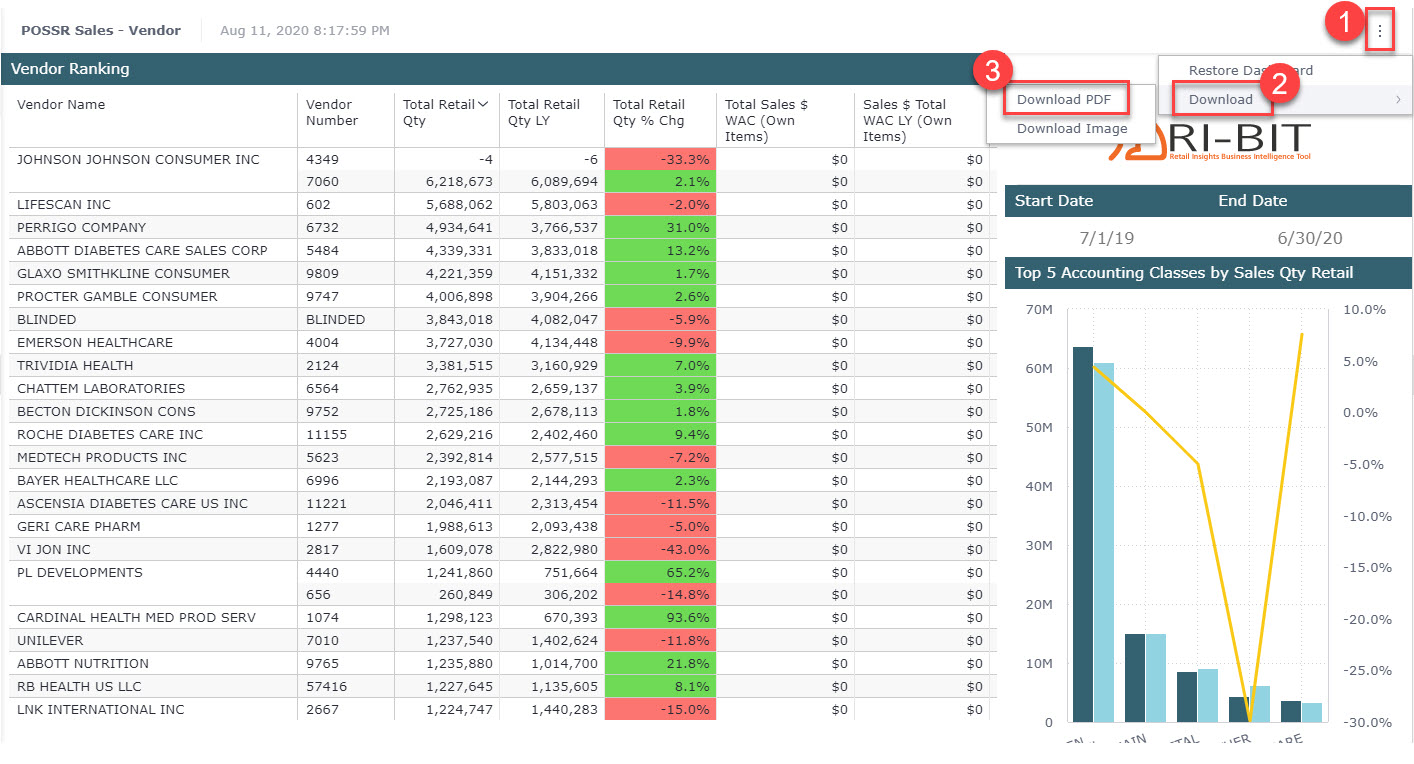Viewport: 1414px width, 764px height.
Task: Click the Vendor Number column header
Action: pos(331,112)
